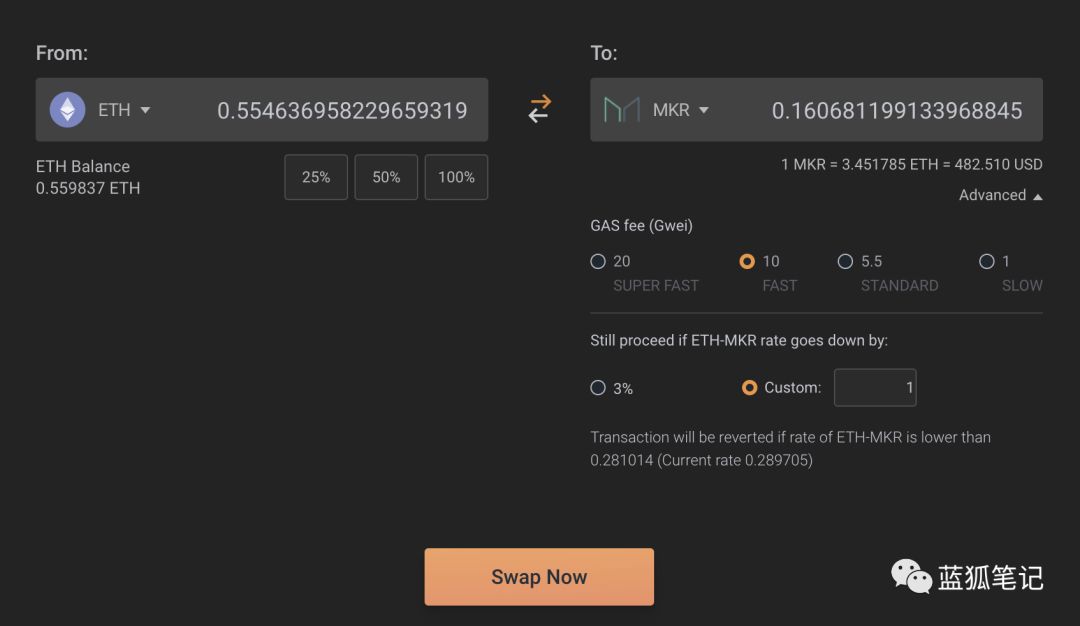Viewport: 1080px width, 626px height.
Task: Select the 3% rate tolerance option
Action: 598,388
